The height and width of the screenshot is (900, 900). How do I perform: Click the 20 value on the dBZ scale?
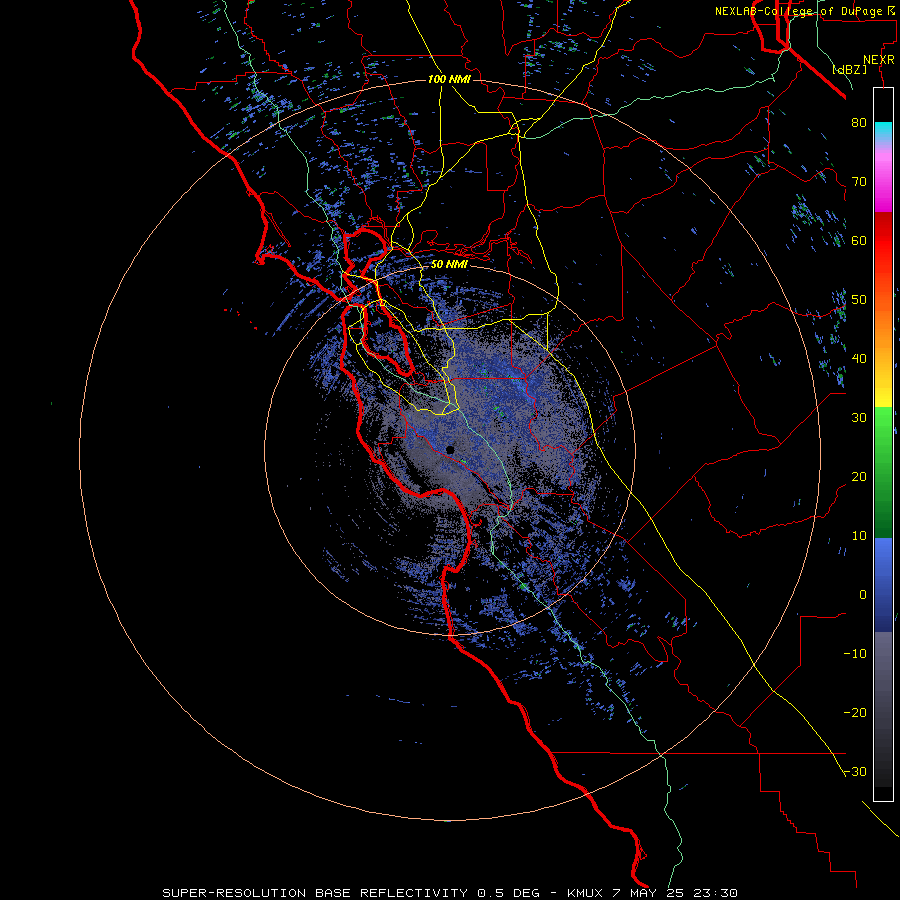(859, 477)
